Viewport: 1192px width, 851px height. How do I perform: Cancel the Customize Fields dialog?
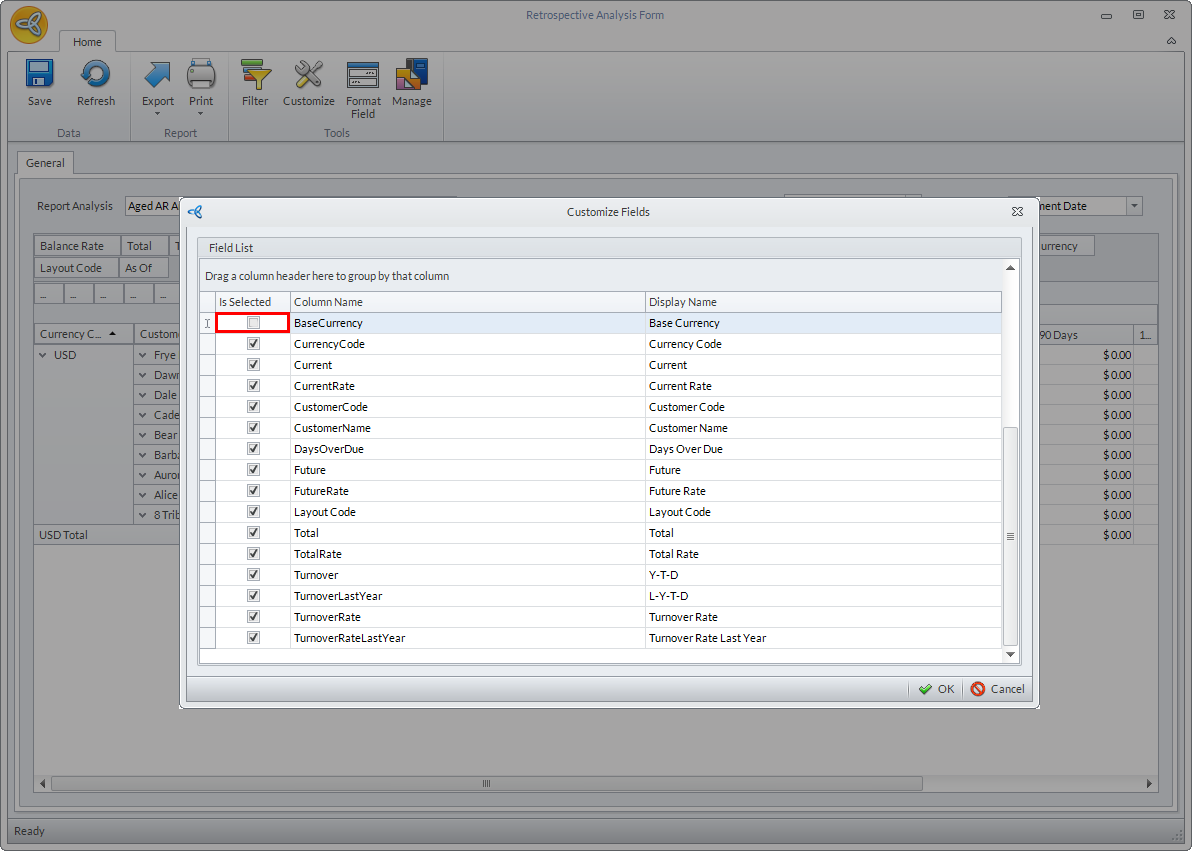(997, 689)
